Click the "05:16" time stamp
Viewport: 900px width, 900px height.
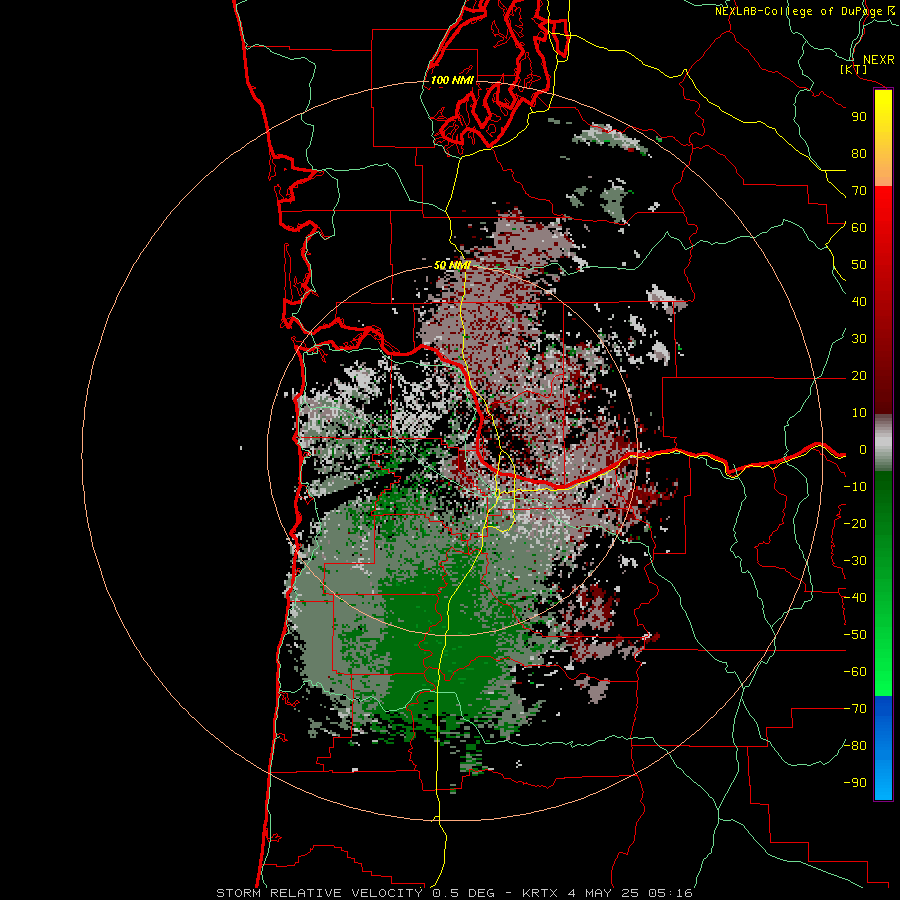pos(670,893)
